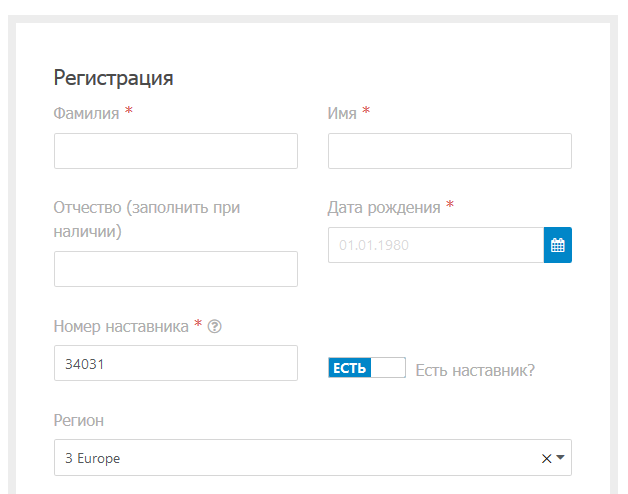Image resolution: width=628 pixels, height=494 pixels.
Task: Click the Отчество (заполнить при наличии) label
Action: [147, 220]
